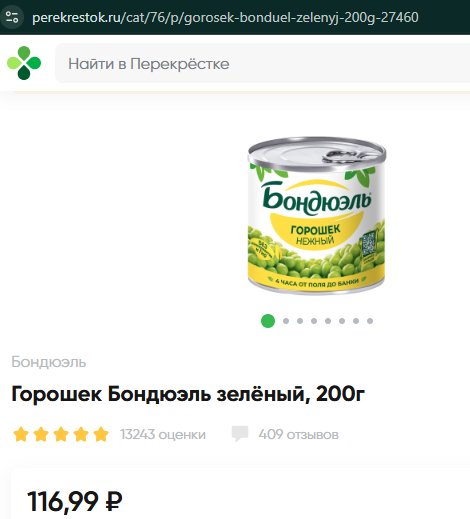Image resolution: width=470 pixels, height=519 pixels.
Task: Click the fifth yellow rating star
Action: pyautogui.click(x=101, y=435)
